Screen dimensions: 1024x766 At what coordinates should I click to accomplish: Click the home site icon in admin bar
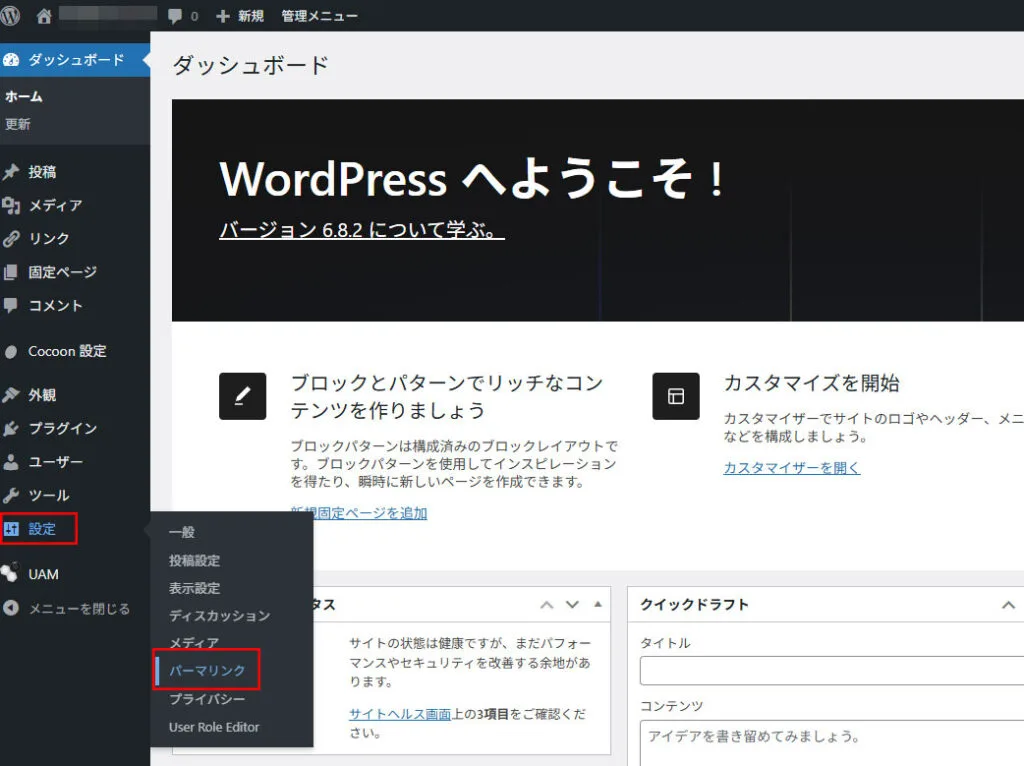[43, 16]
